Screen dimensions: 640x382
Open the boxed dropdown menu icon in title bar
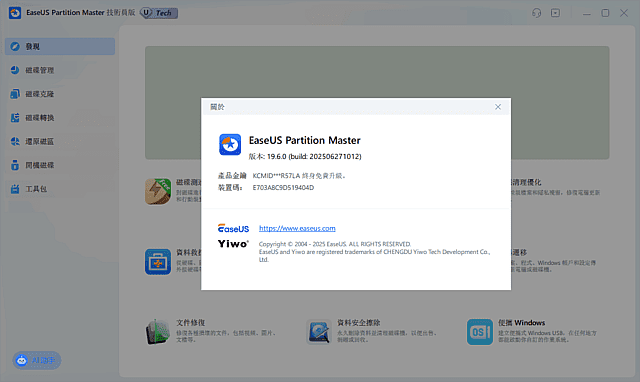point(556,13)
